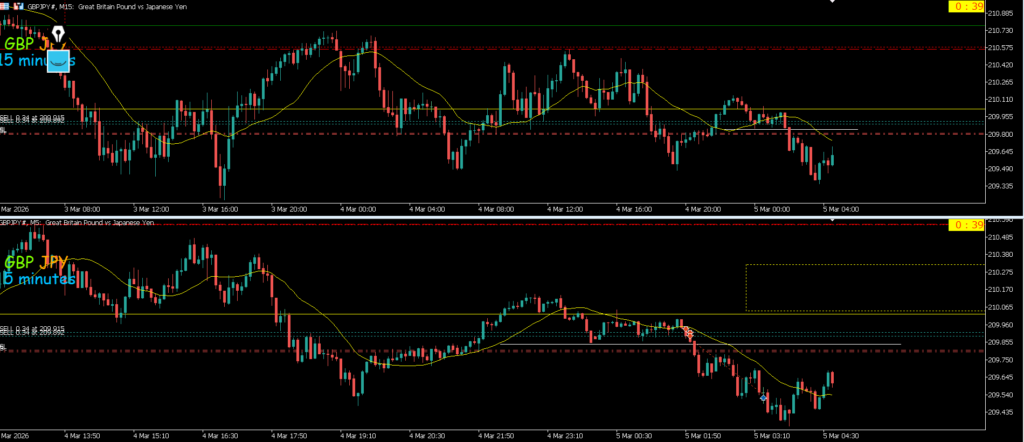Click the yellow countdown timer on M15 chart
Image resolution: width=1024 pixels, height=442 pixels.
click(964, 7)
